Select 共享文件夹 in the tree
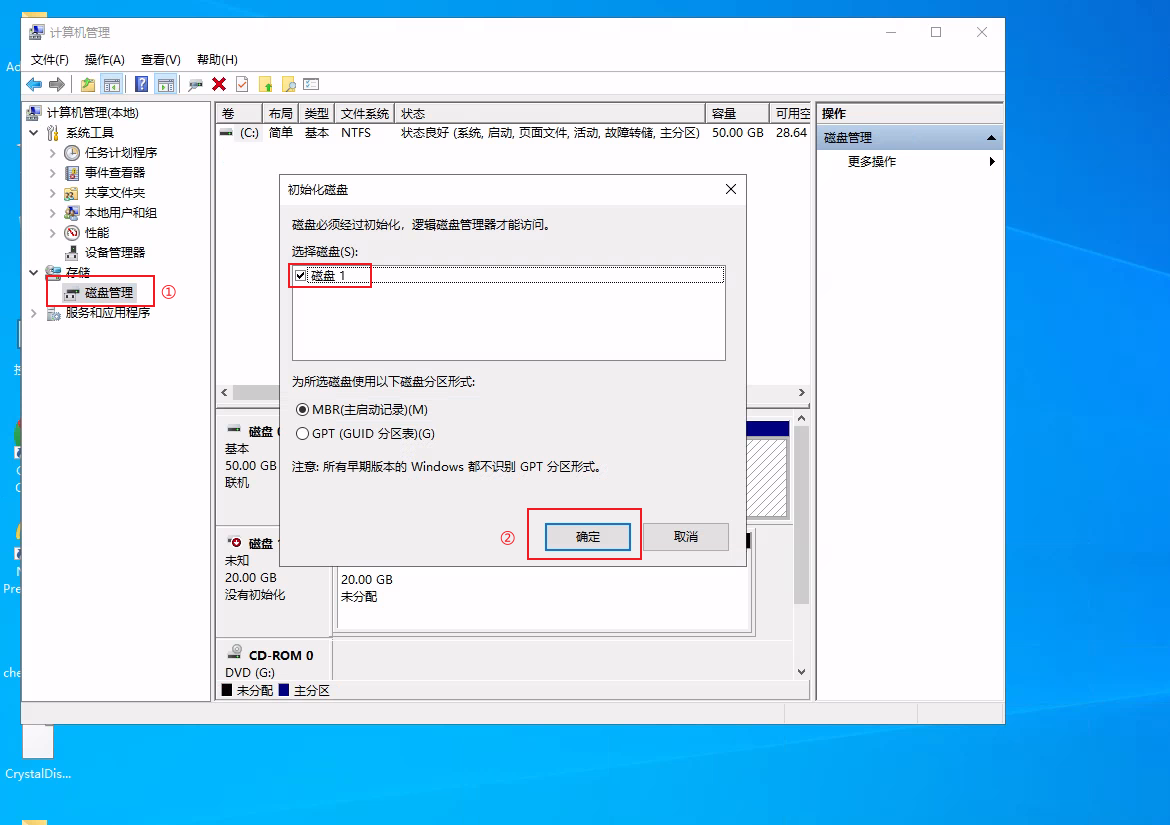Image resolution: width=1170 pixels, height=825 pixels. coord(115,193)
